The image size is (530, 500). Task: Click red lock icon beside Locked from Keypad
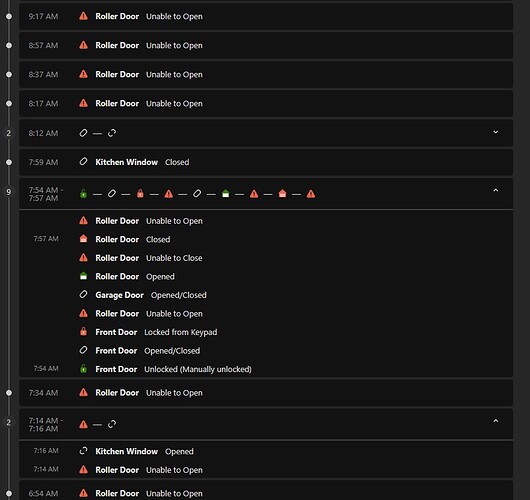pyautogui.click(x=83, y=332)
